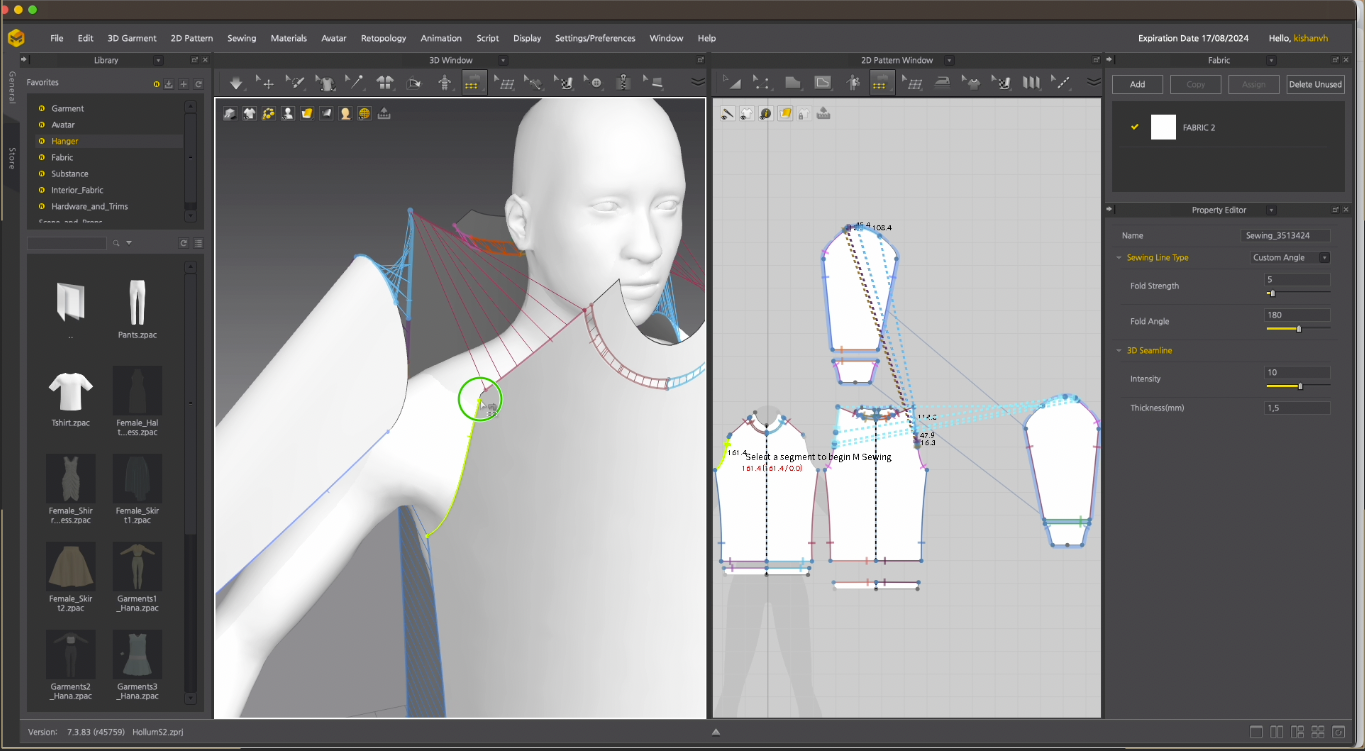Activate the active segment sewing tool in 2D toolbar
The height and width of the screenshot is (751, 1365).
(x=881, y=83)
